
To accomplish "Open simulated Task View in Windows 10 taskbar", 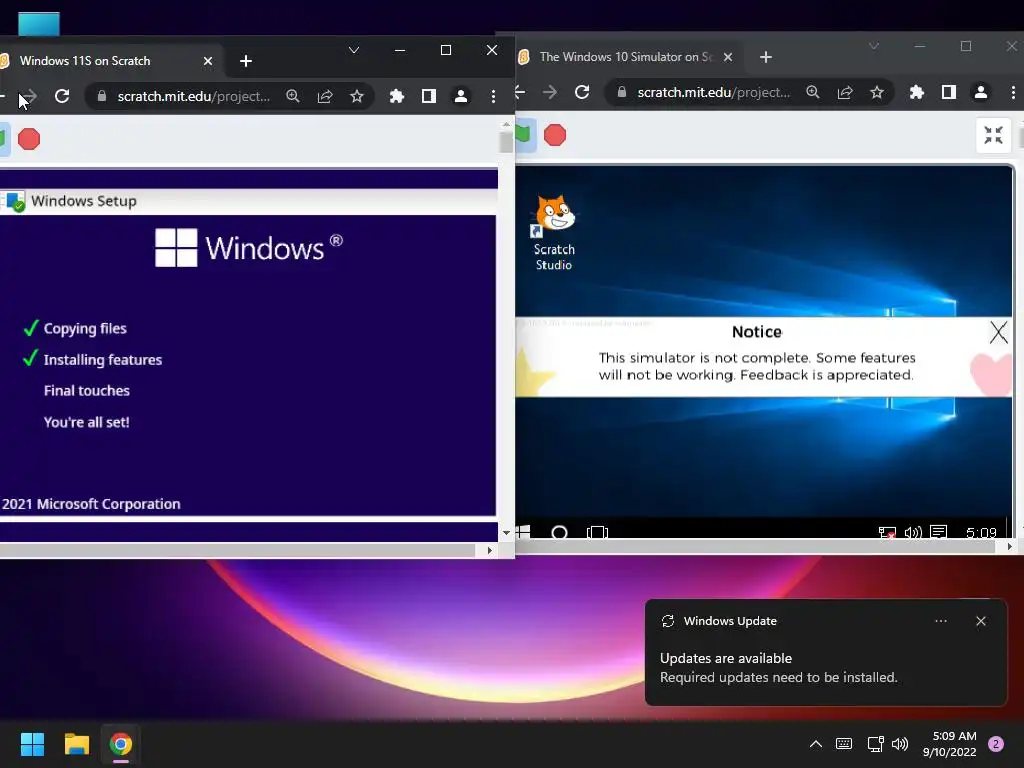I will pos(597,532).
